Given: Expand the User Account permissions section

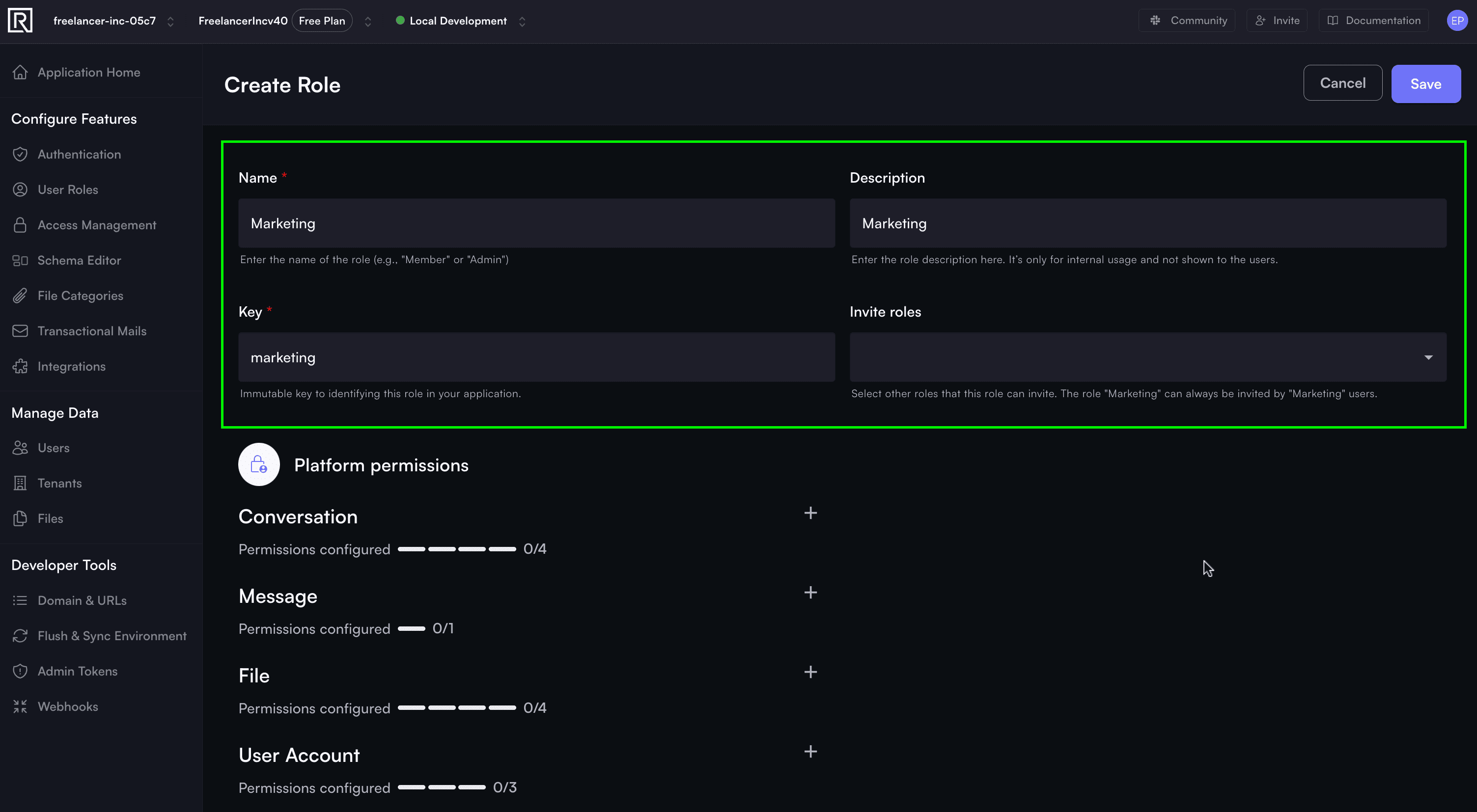Looking at the screenshot, I should 810,752.
